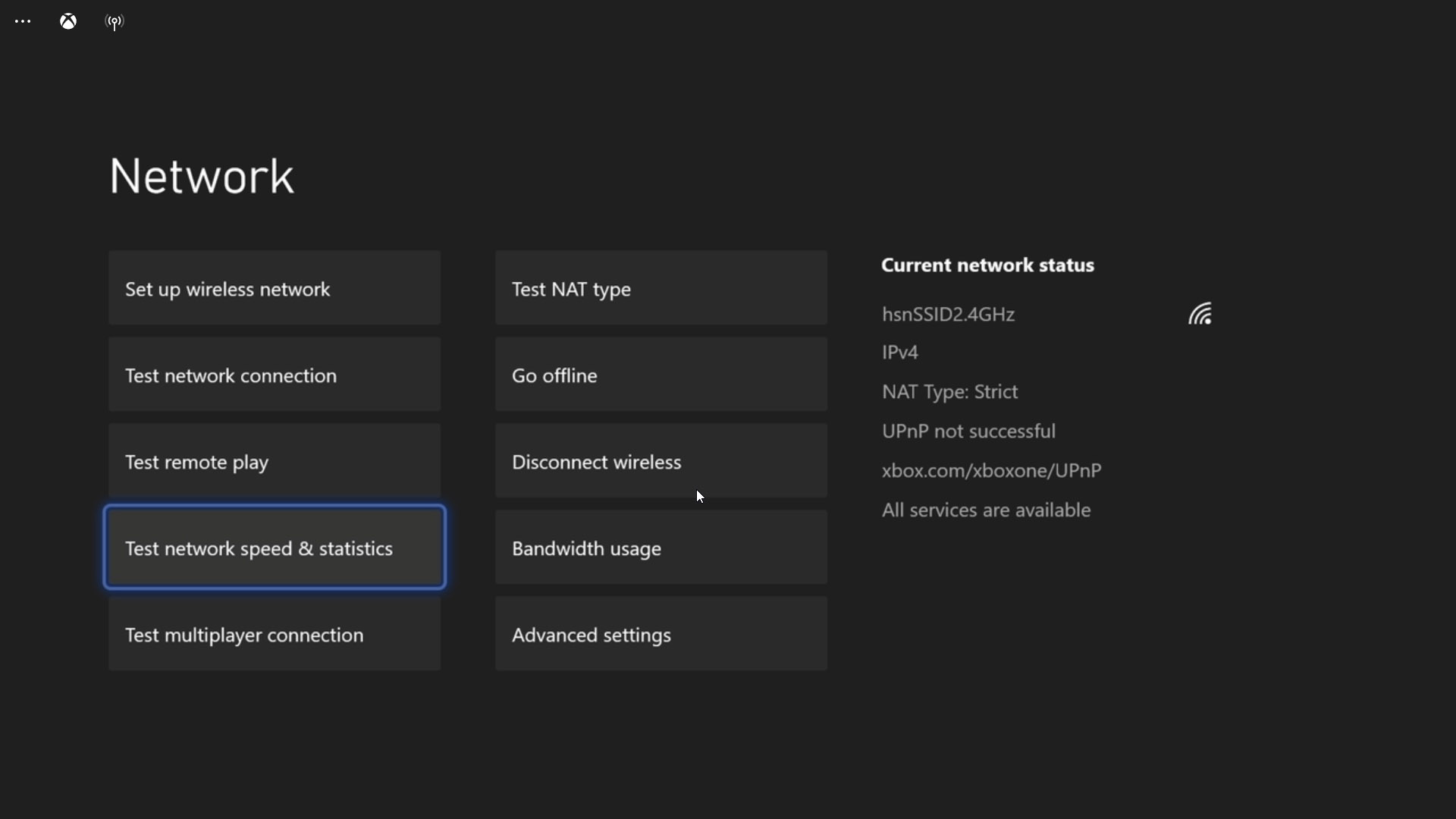Select Set up wireless network

click(x=274, y=288)
